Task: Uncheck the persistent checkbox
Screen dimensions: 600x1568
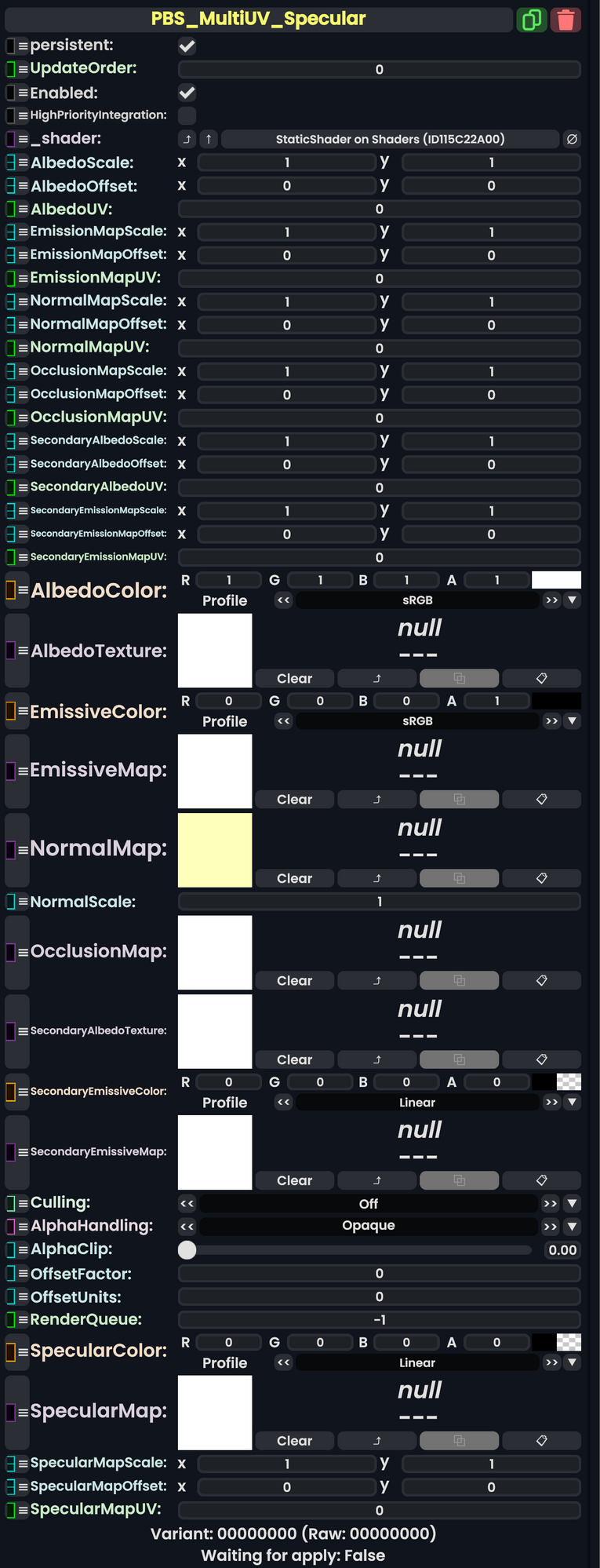Action: click(x=187, y=46)
